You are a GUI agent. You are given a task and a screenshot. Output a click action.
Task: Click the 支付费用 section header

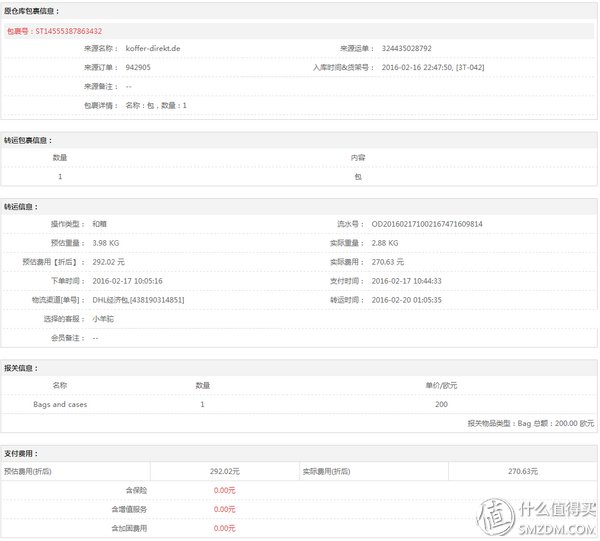(x=23, y=452)
